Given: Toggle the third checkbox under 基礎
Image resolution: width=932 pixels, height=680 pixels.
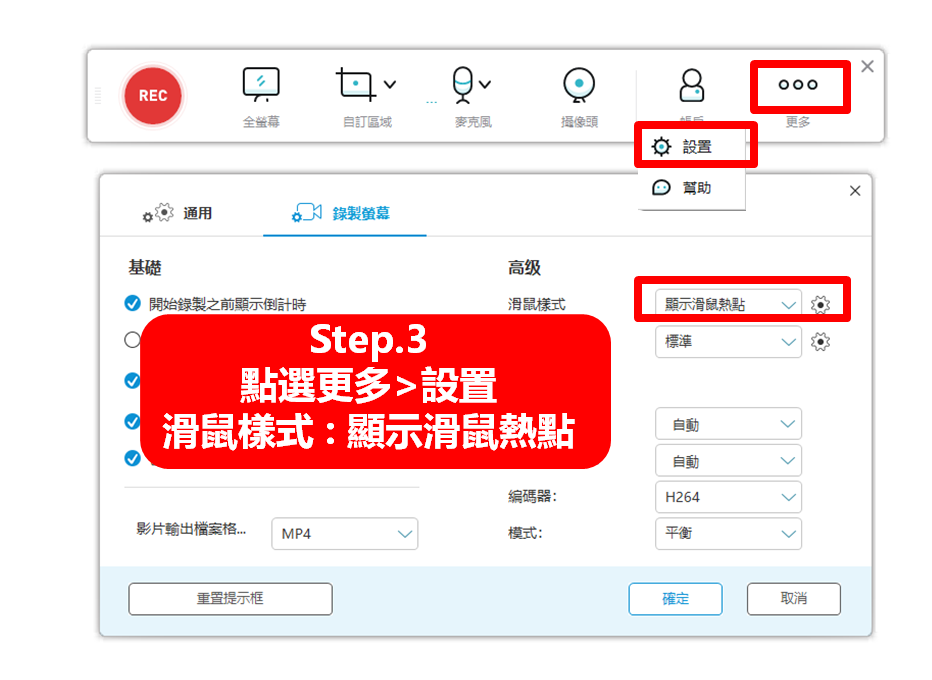Looking at the screenshot, I should coord(132,380).
